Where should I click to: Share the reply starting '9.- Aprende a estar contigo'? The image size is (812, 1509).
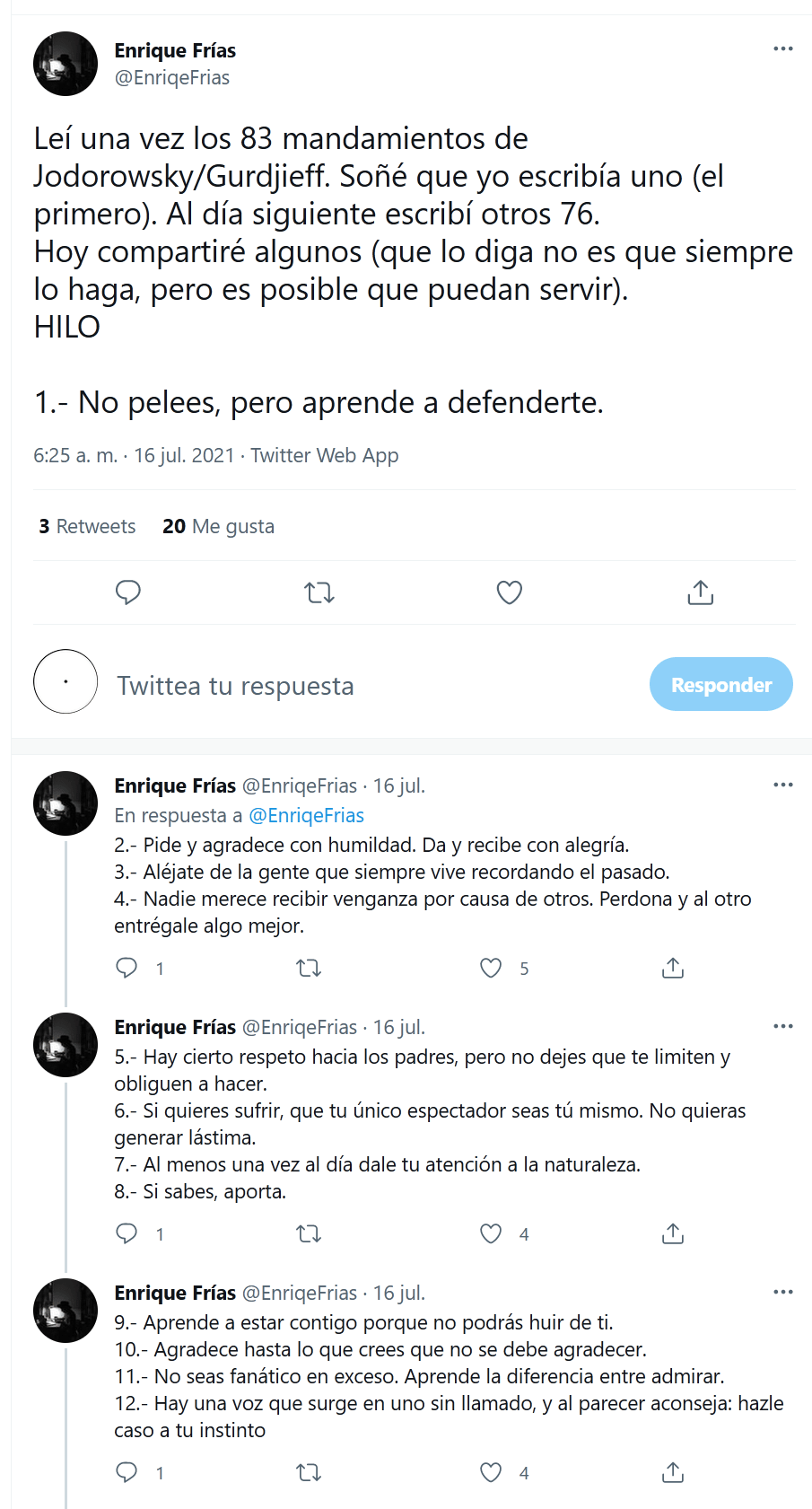point(673,1472)
